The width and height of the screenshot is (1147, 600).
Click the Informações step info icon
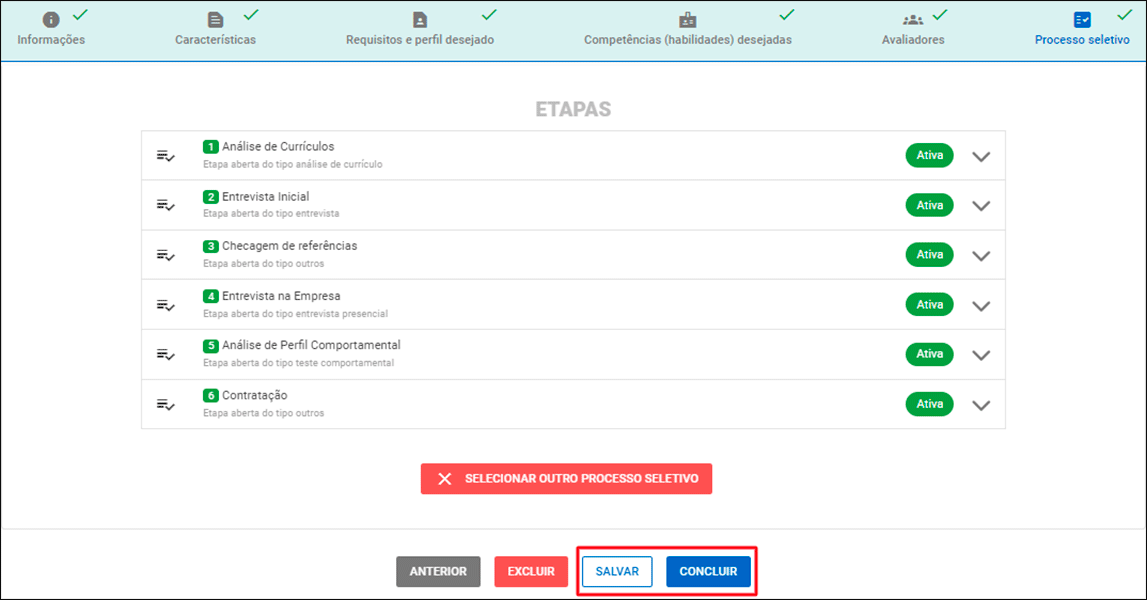pyautogui.click(x=51, y=20)
